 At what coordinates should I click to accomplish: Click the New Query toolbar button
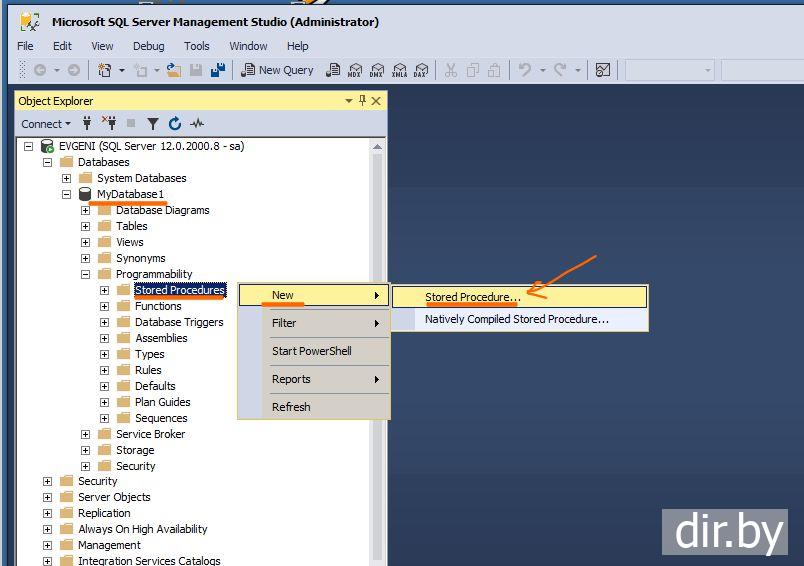278,70
